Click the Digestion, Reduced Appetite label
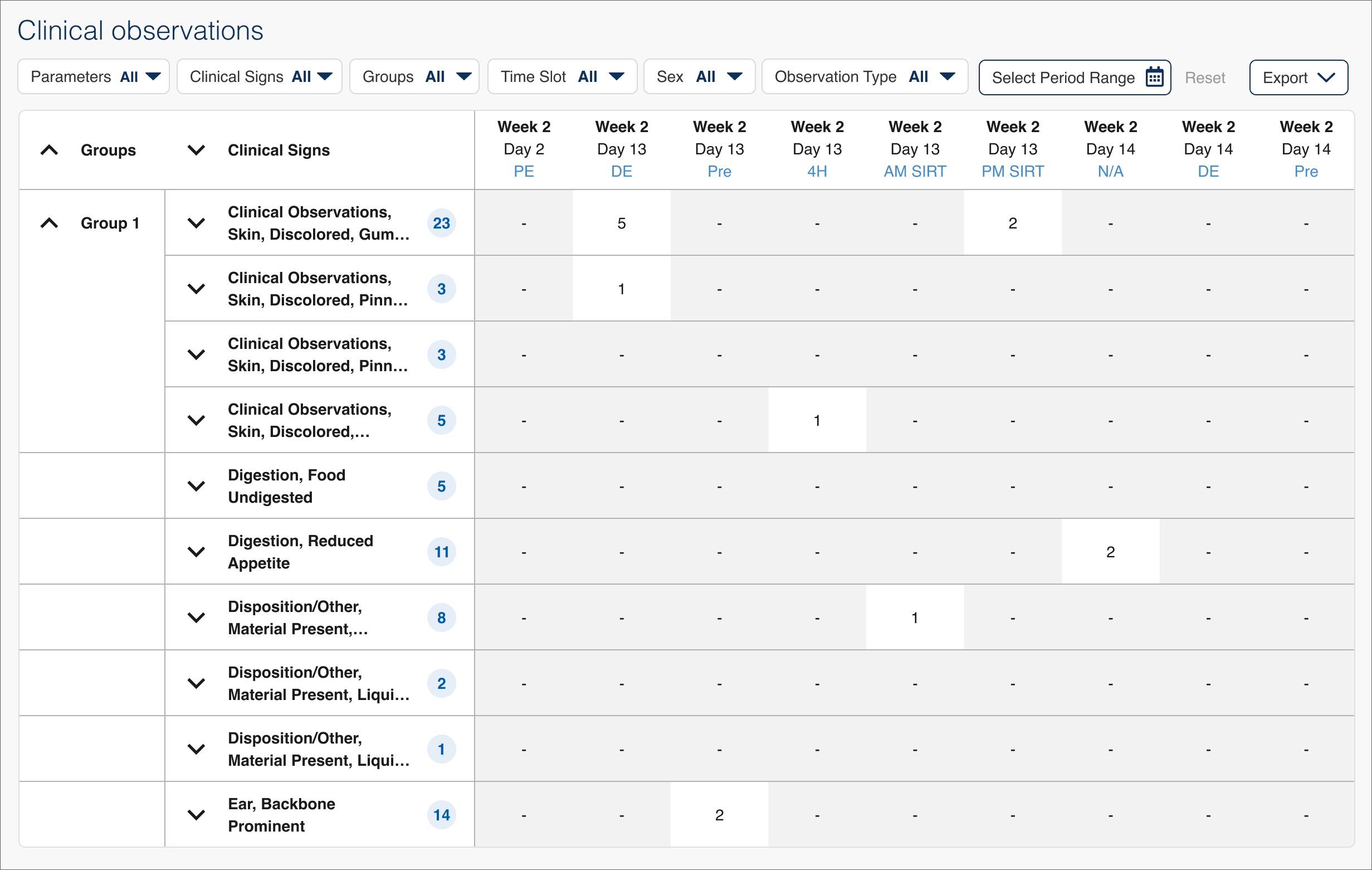 [x=300, y=552]
